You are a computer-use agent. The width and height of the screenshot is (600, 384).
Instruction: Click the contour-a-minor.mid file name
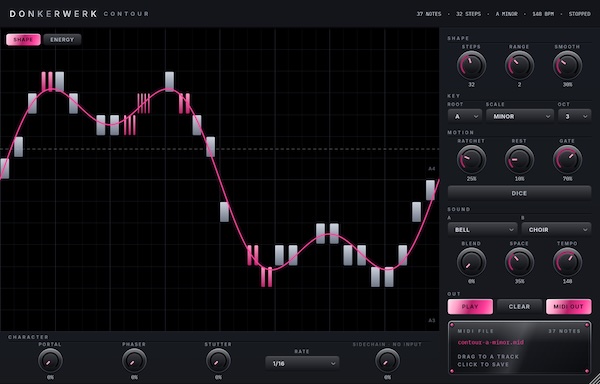click(x=491, y=342)
